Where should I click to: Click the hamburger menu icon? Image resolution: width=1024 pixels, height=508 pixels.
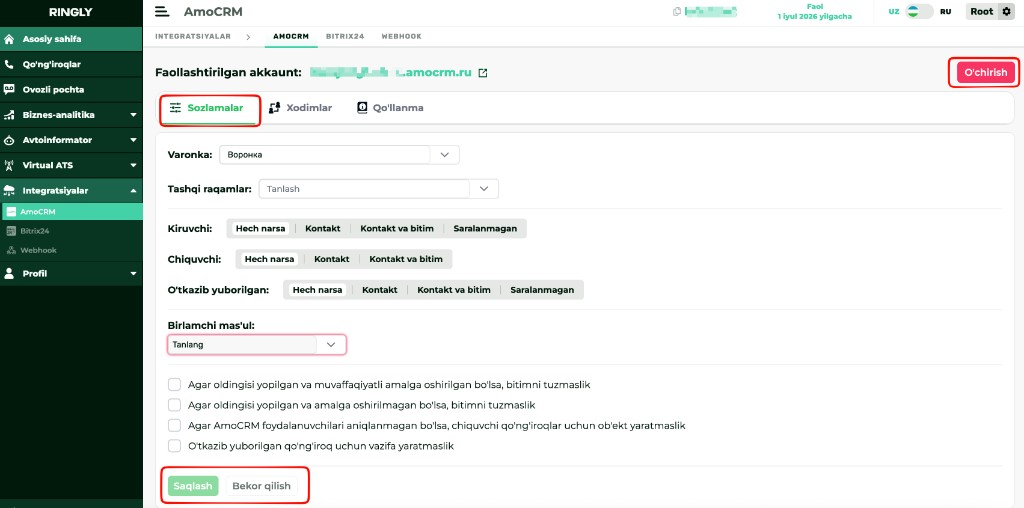coord(162,12)
